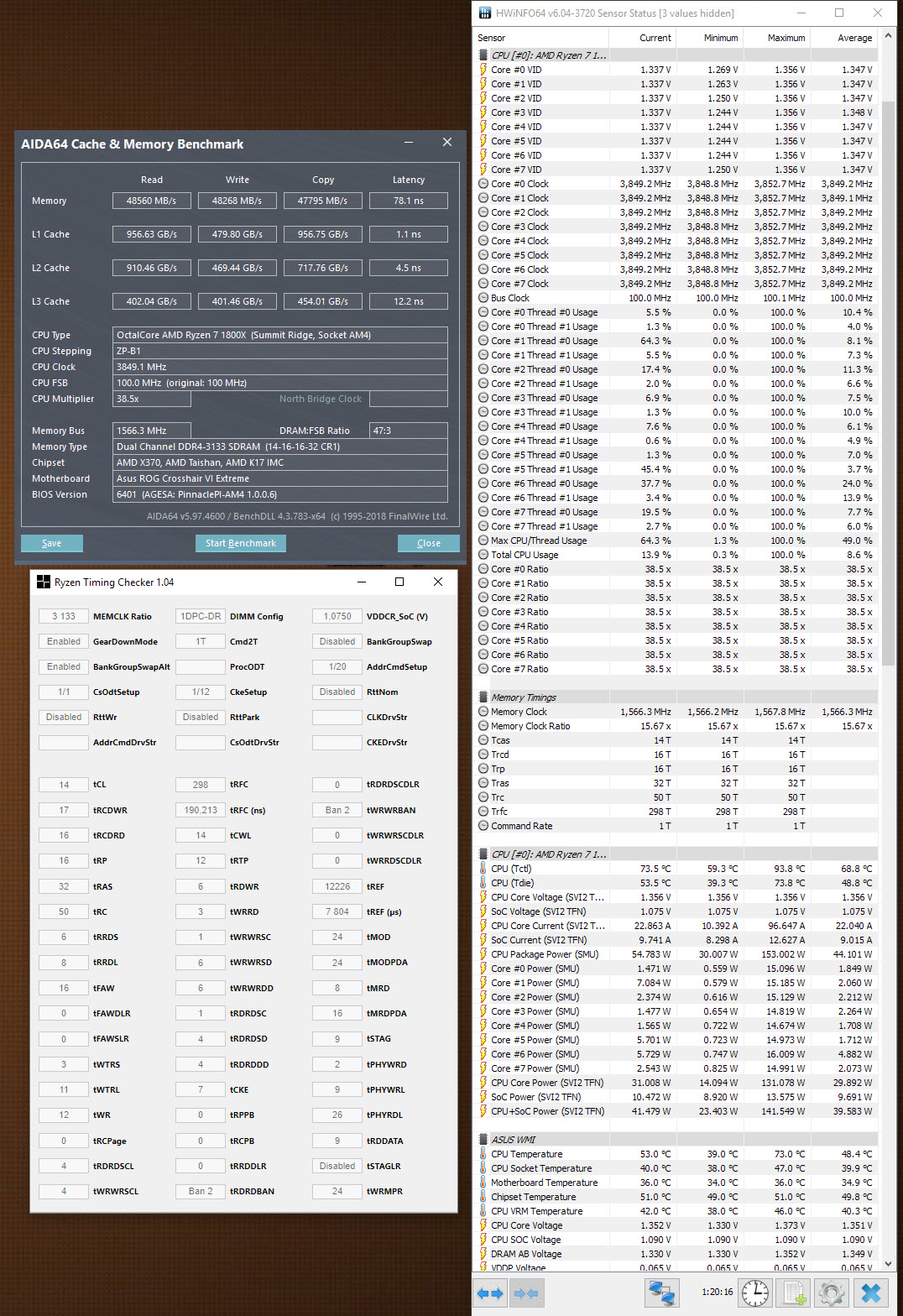Click the lightning icon beside Core #0 VID

click(483, 70)
